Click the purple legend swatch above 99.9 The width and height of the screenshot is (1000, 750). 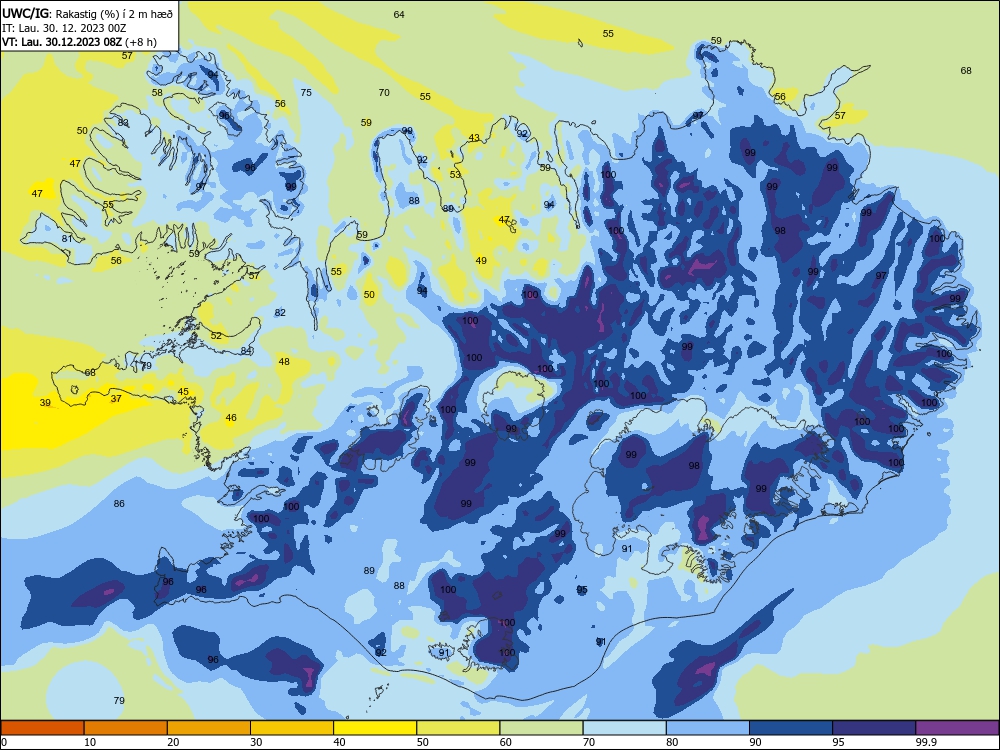957,728
